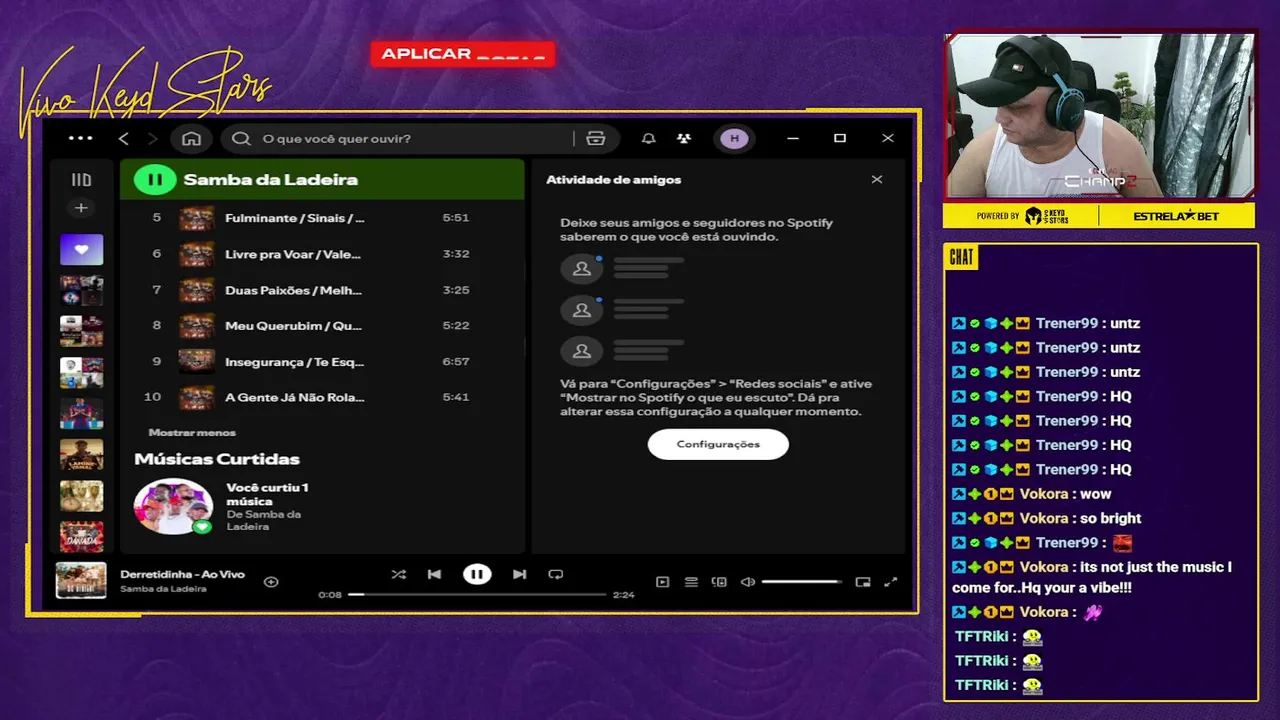
Task: Click the CHAT header label
Action: (x=961, y=258)
